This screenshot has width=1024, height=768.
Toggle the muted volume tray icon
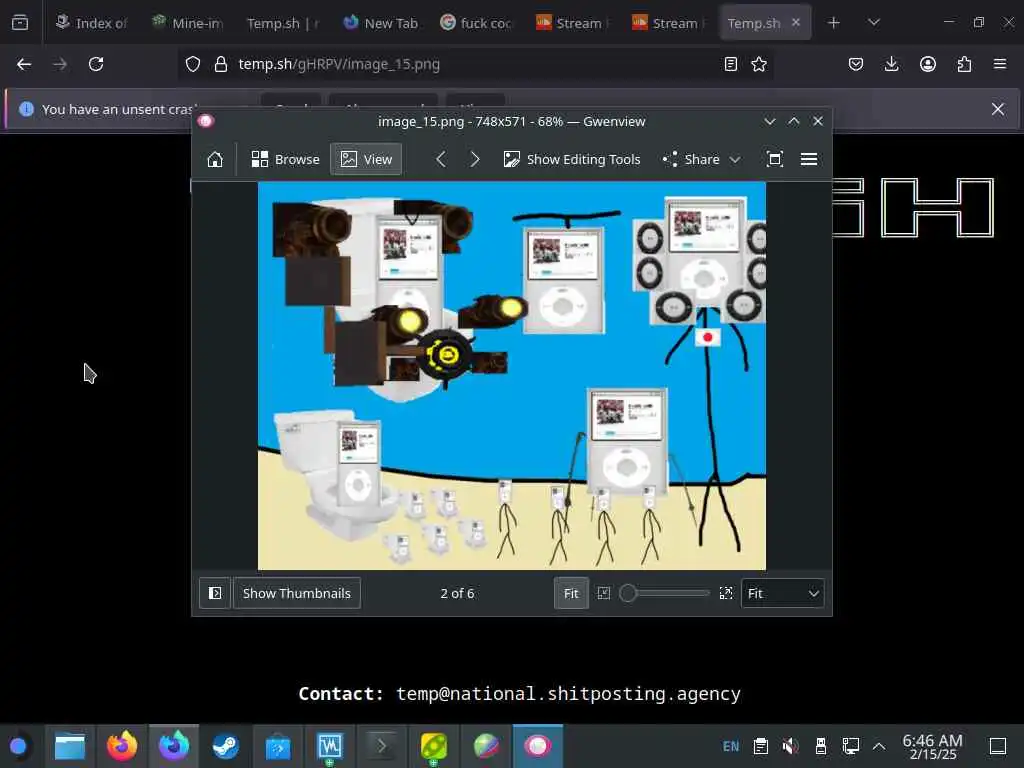(x=790, y=746)
